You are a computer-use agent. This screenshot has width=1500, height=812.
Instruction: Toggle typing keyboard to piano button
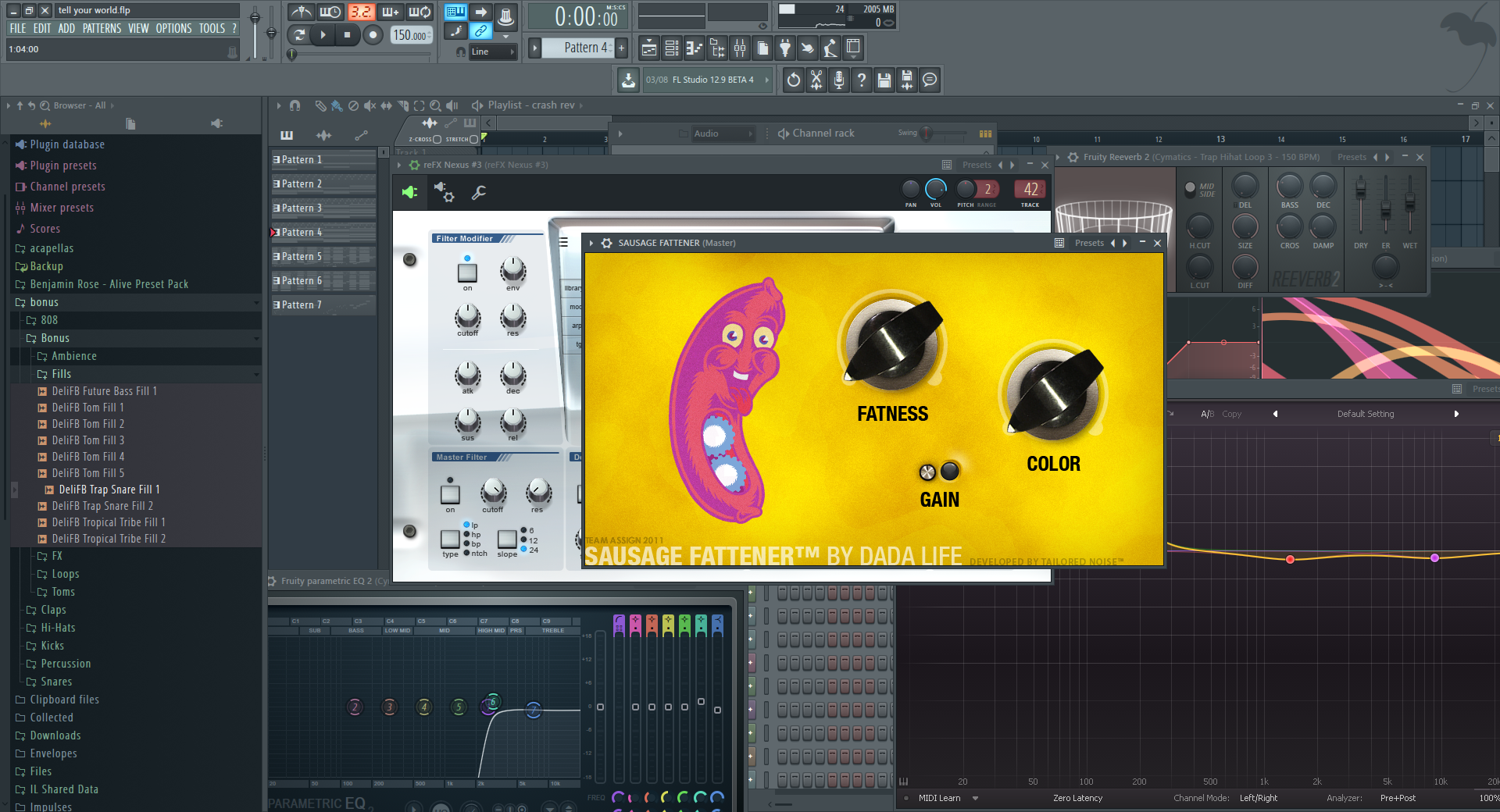coord(455,12)
